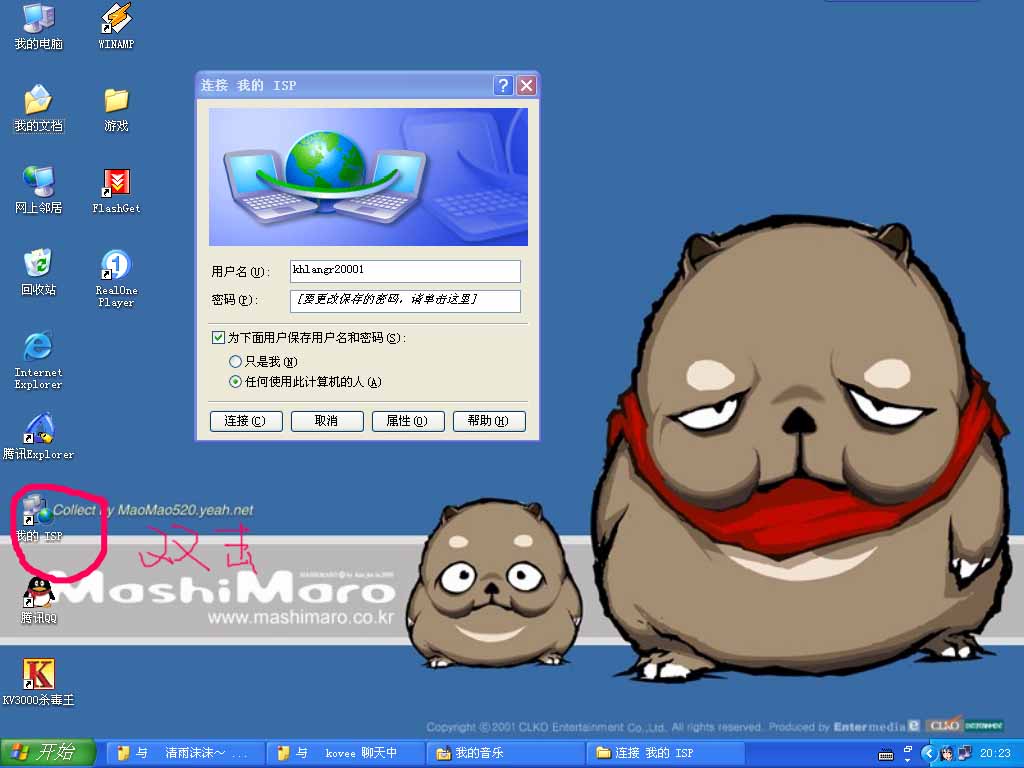
Task: Select the 腾讯Explorer desktop shortcut
Action: coord(39,436)
